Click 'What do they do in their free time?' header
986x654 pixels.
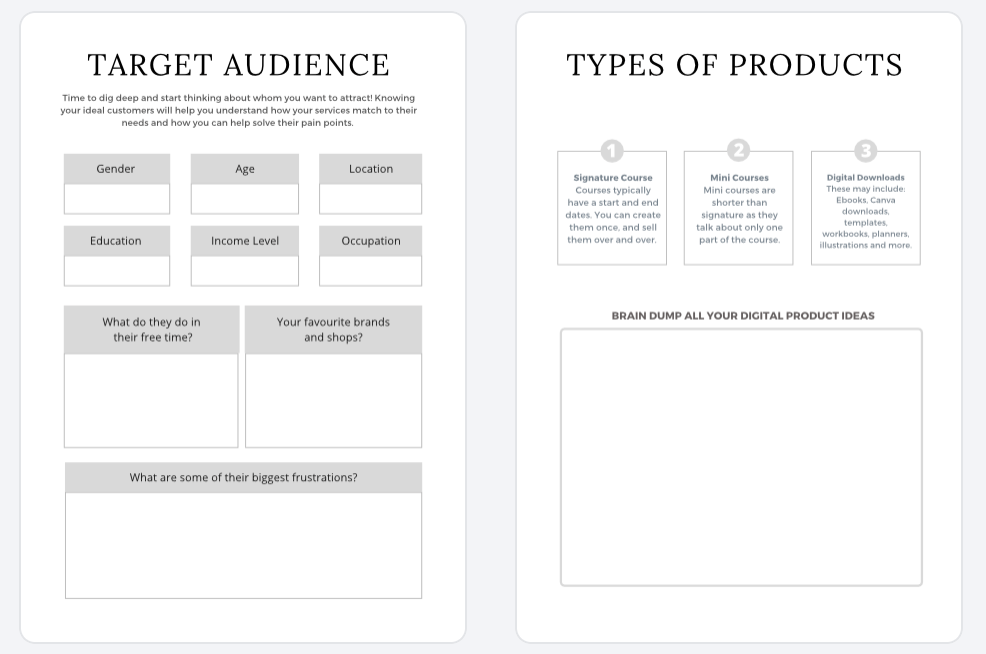coord(152,330)
